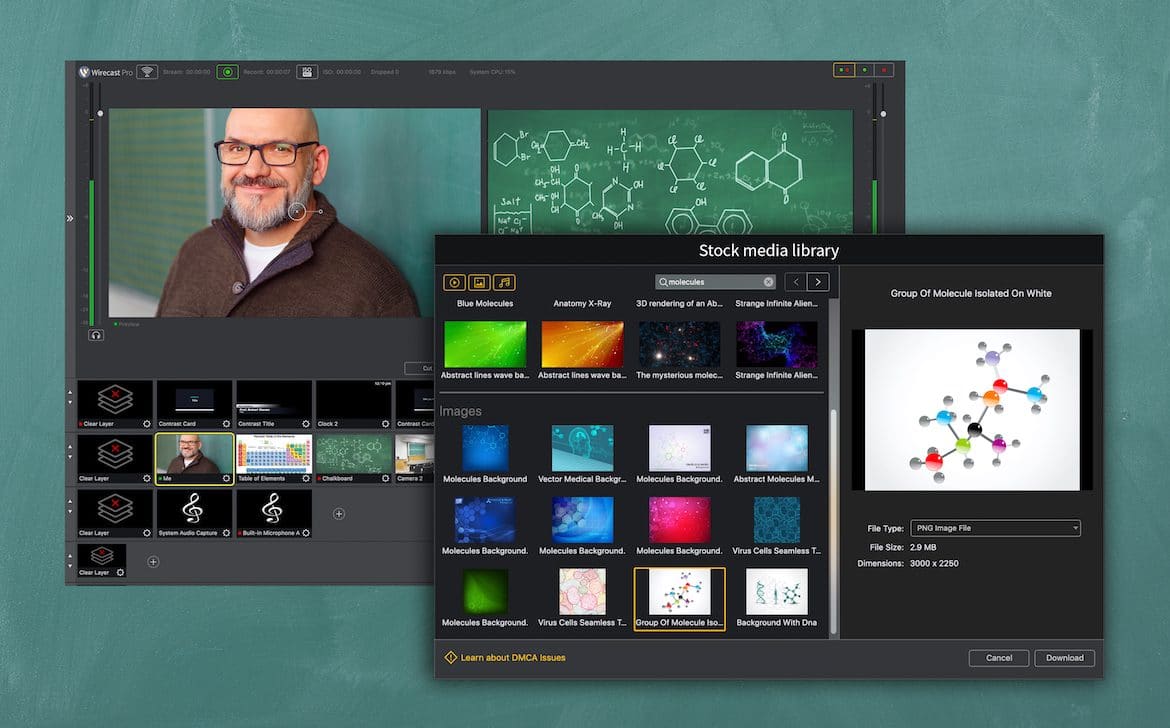
Task: Toggle headphone audio monitoring icon
Action: (96, 335)
